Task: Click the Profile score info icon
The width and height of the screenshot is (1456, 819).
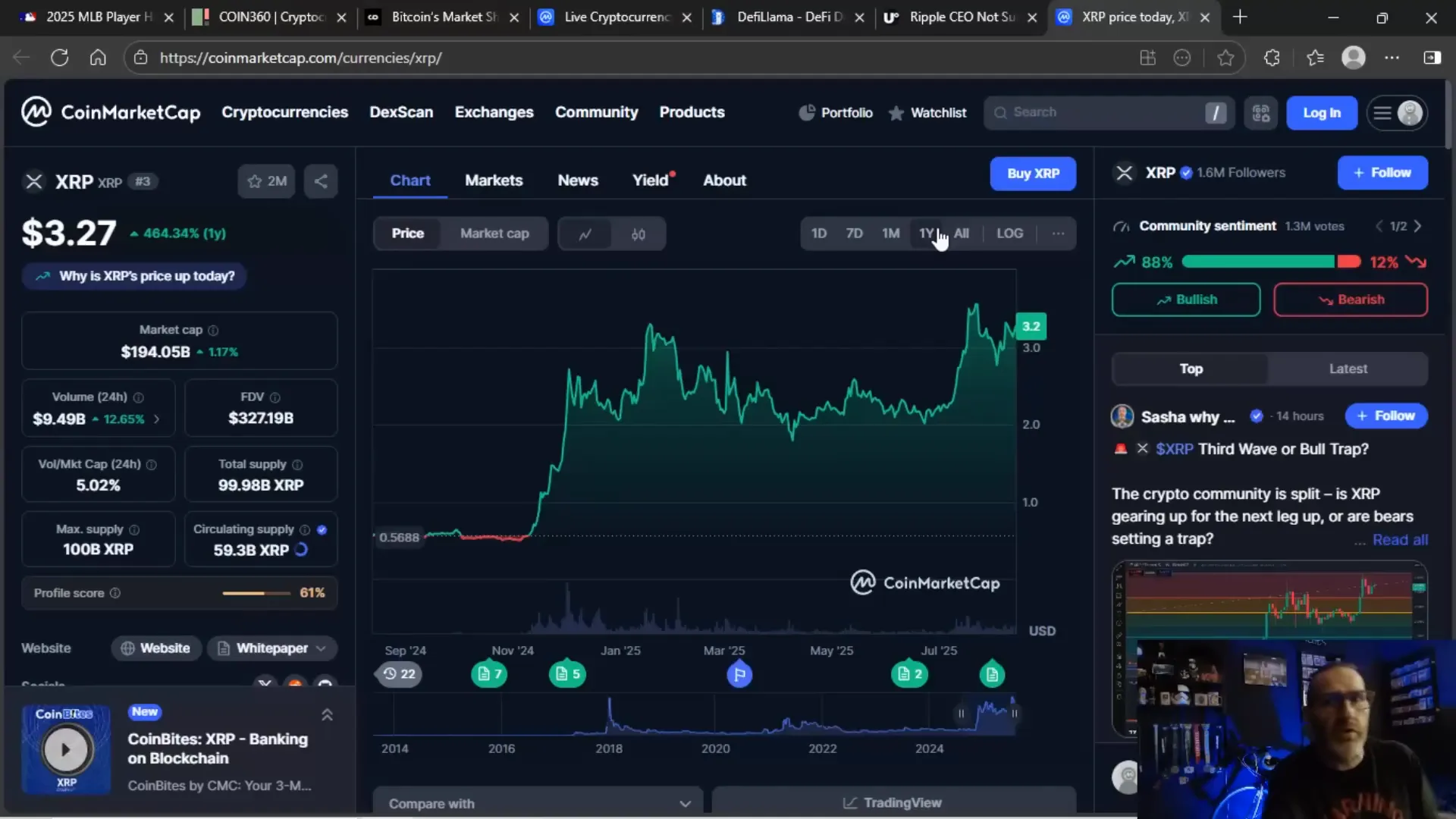Action: click(115, 593)
